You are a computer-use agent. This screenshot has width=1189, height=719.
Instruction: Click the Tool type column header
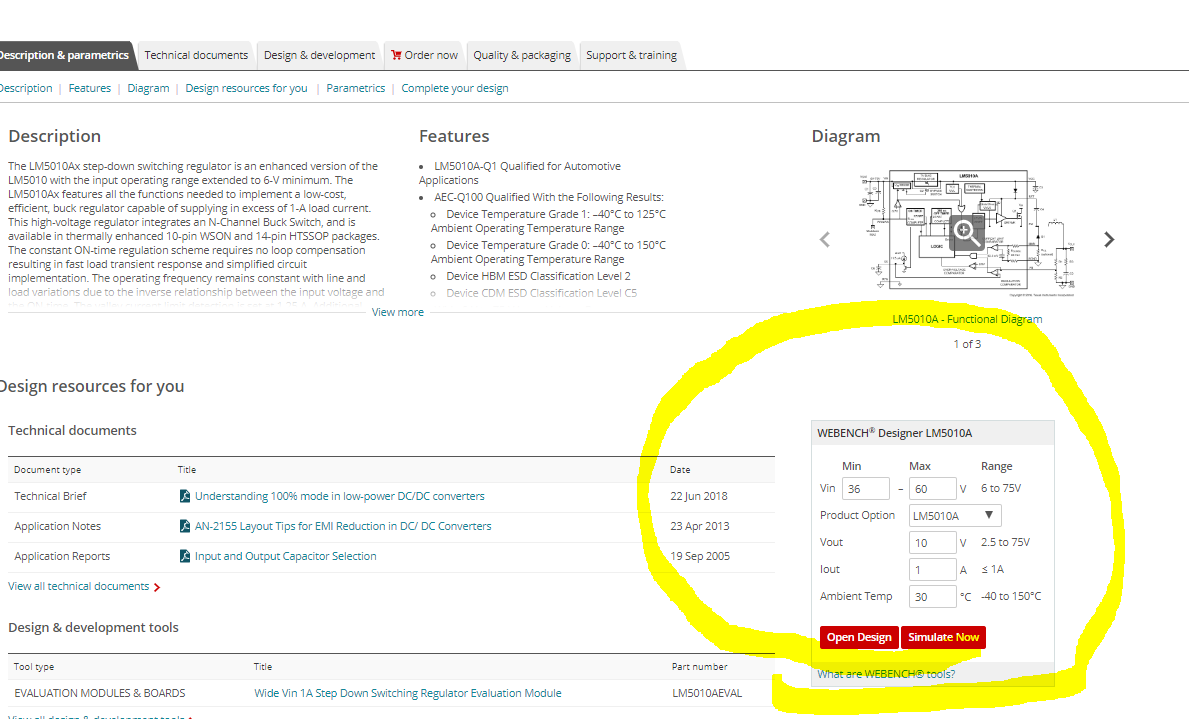(33, 667)
